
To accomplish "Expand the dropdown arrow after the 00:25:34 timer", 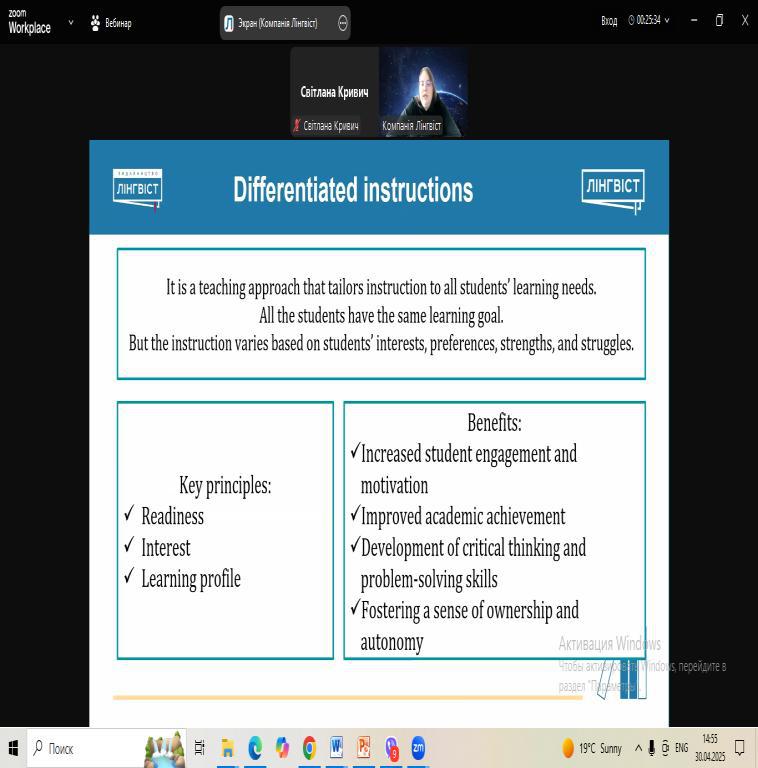I will tap(667, 21).
